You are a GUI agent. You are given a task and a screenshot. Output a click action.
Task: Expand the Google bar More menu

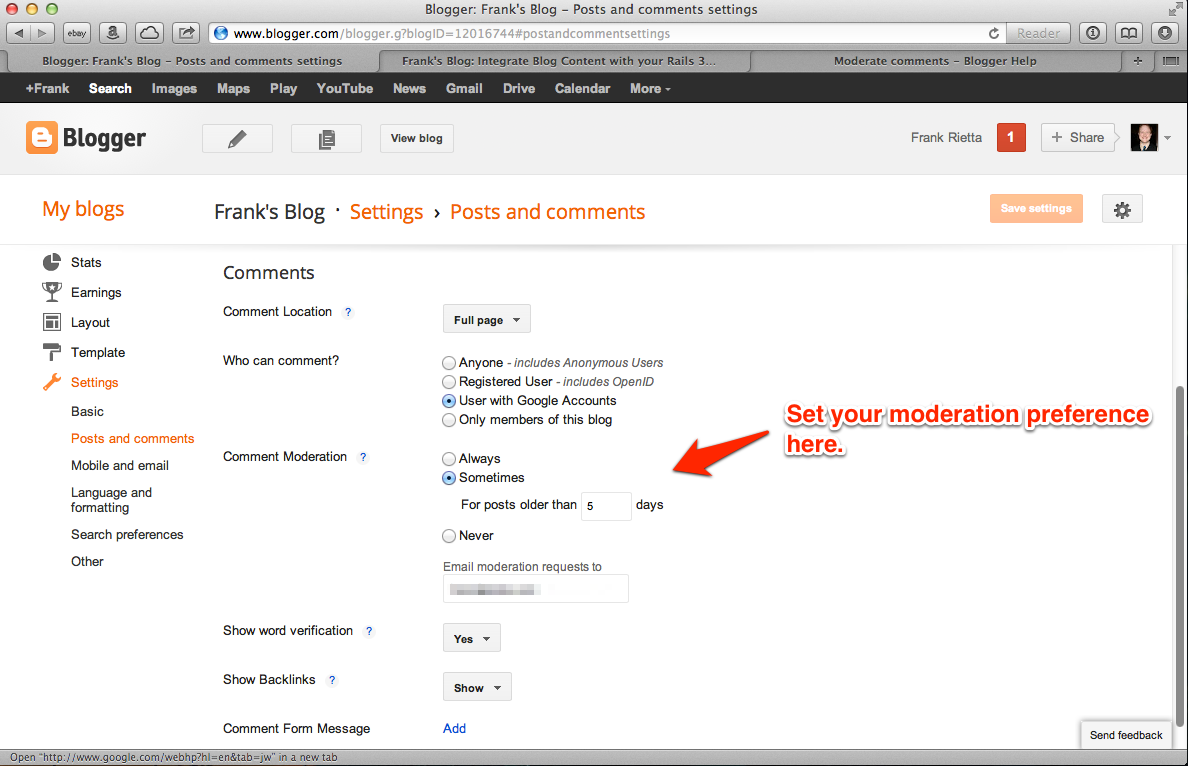point(650,89)
